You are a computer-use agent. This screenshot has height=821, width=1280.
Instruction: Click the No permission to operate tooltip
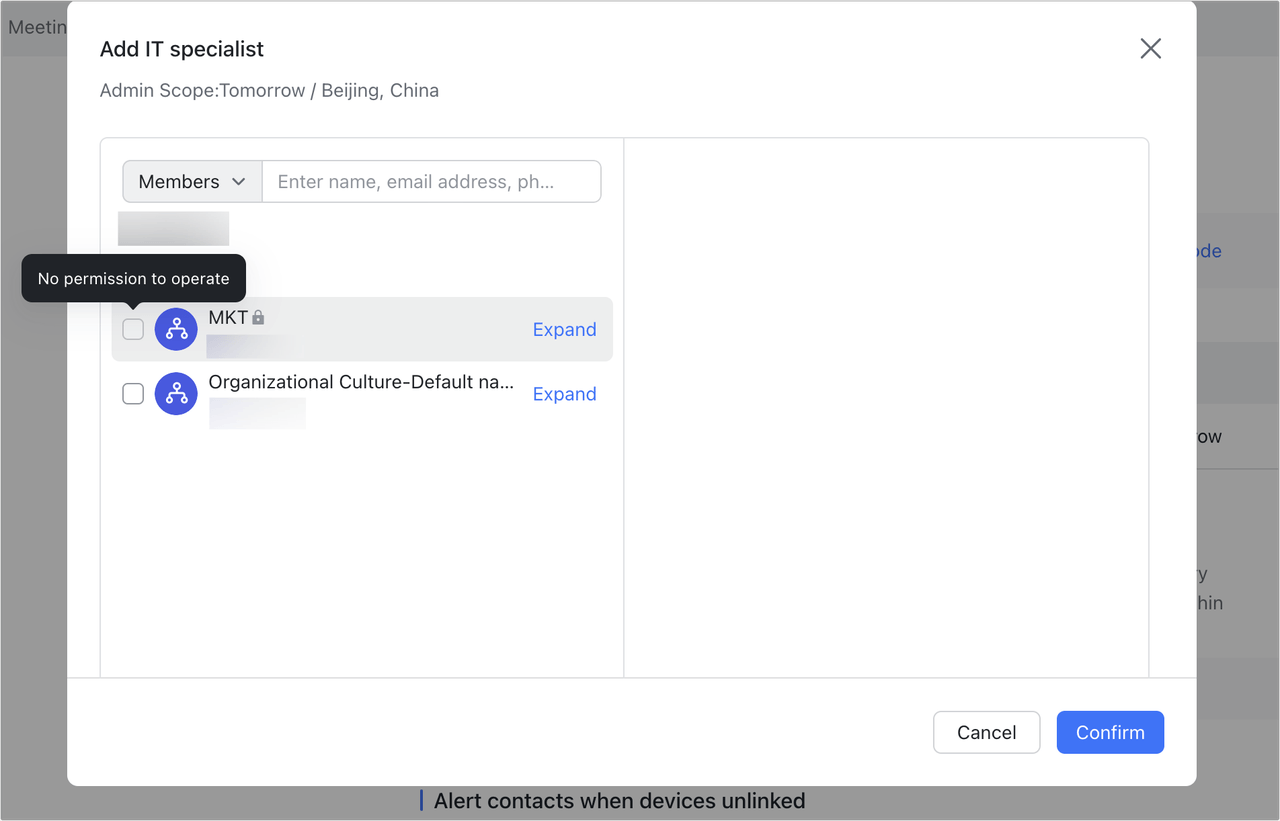[133, 278]
